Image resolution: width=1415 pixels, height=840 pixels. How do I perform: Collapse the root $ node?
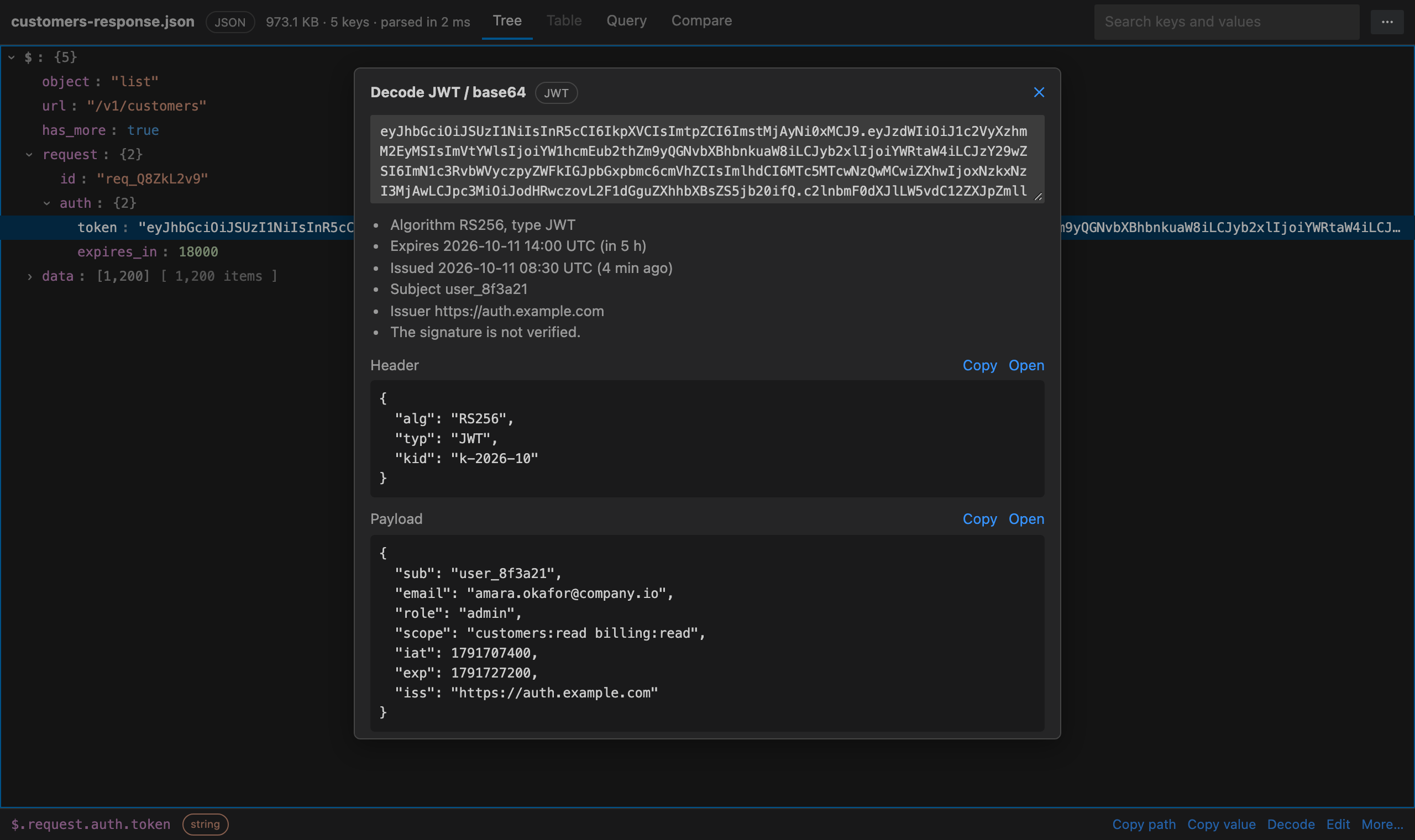(11, 57)
